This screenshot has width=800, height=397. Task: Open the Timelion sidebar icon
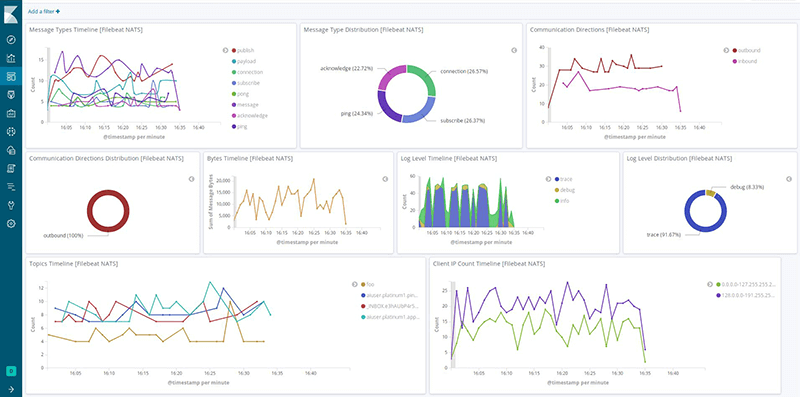(11, 95)
